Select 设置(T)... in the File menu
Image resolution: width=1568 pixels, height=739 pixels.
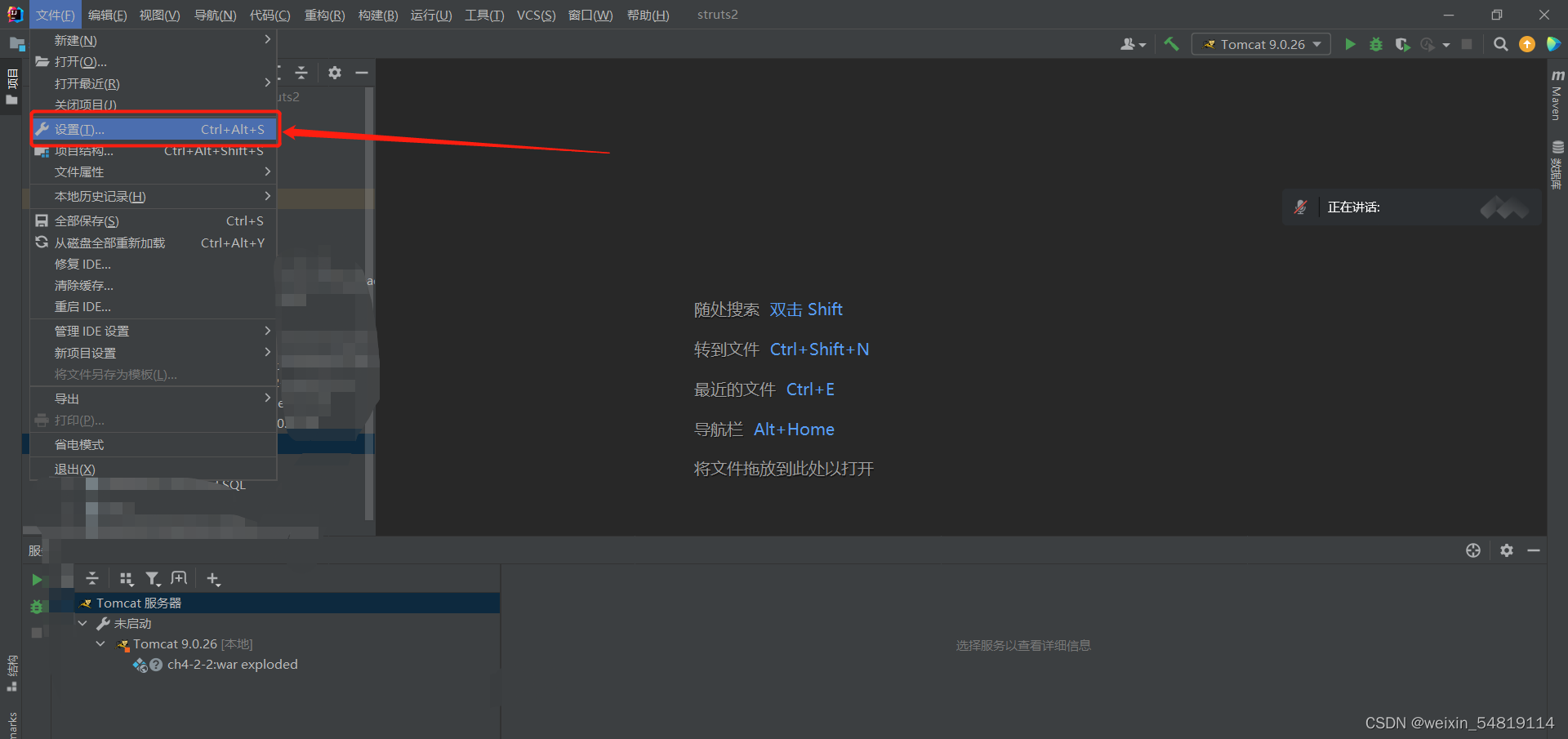[x=154, y=129]
